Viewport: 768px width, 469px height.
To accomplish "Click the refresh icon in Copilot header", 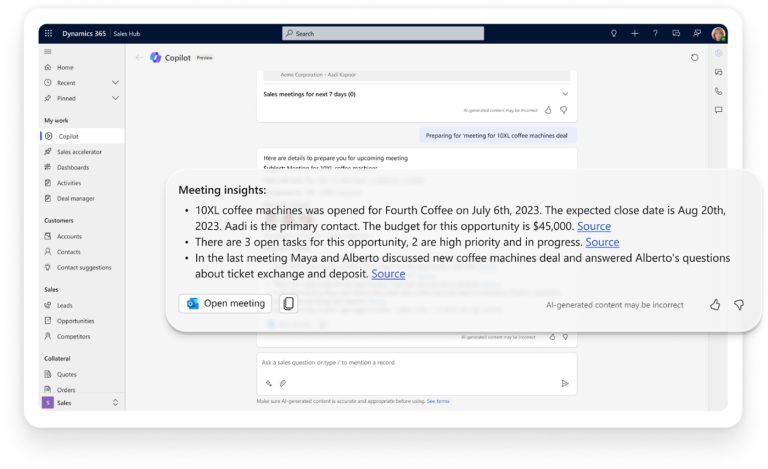I will point(695,58).
